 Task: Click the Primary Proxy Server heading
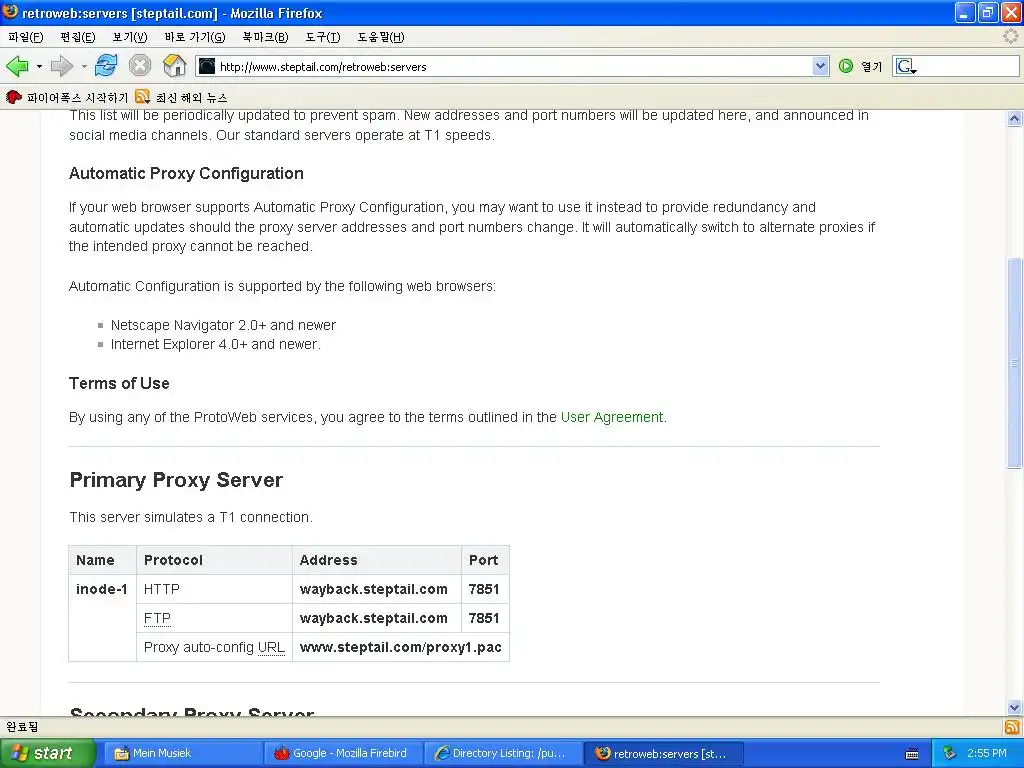tap(176, 480)
